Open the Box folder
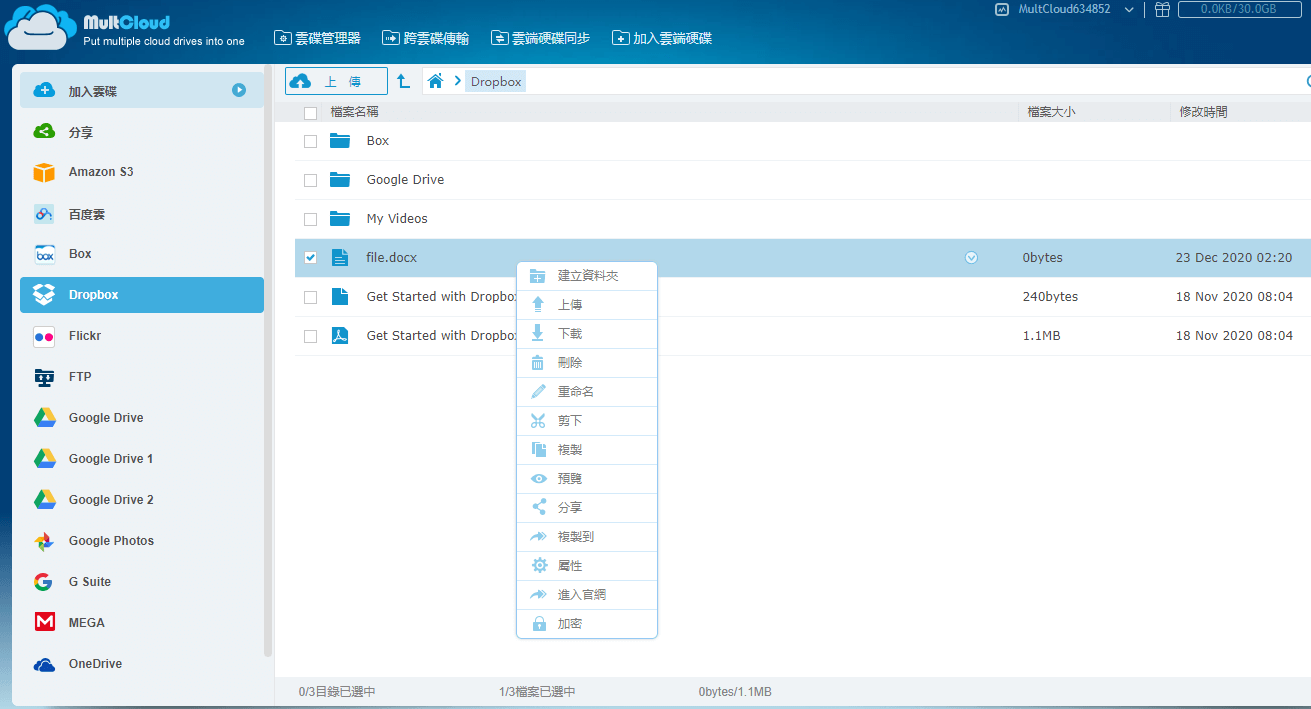 [378, 141]
